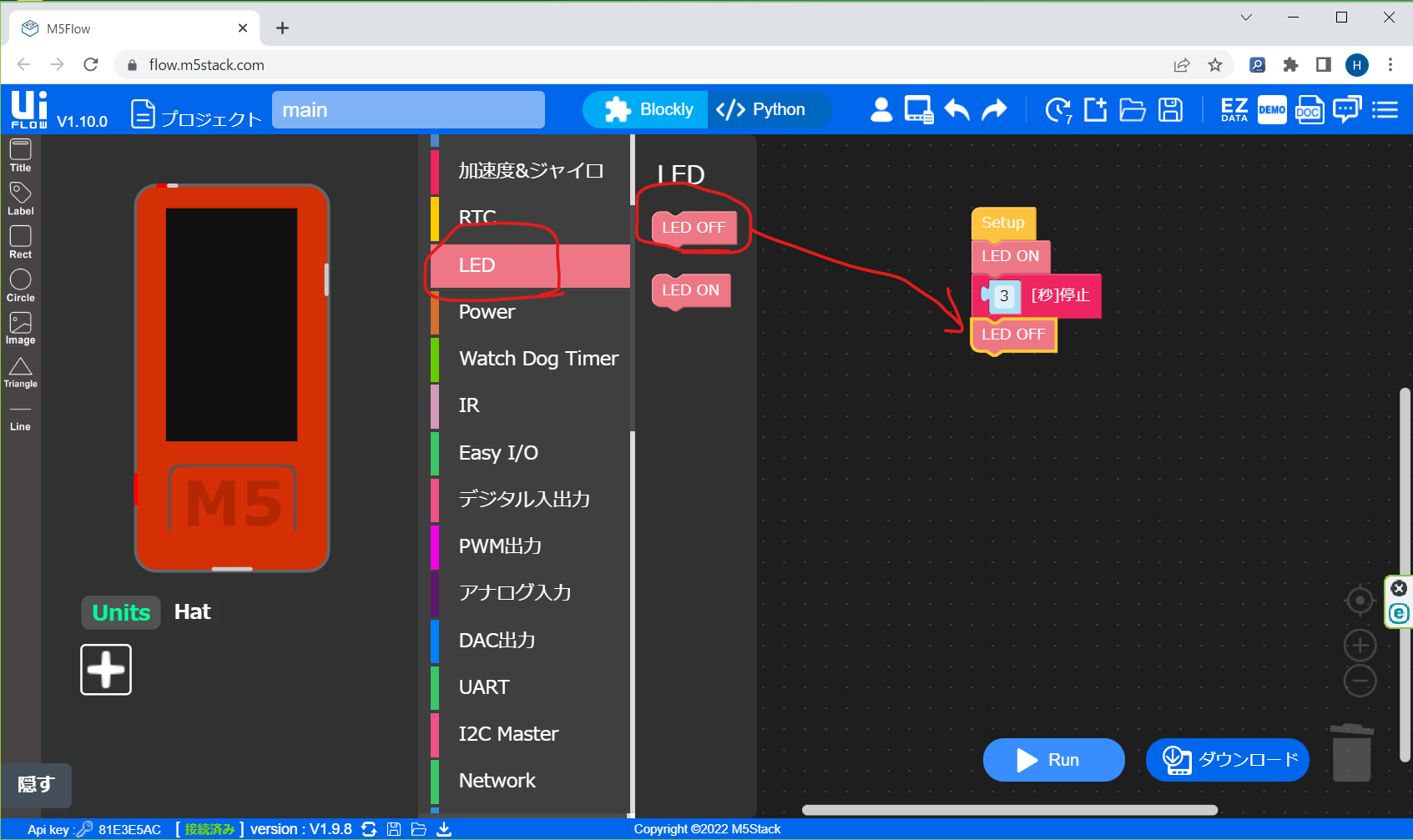Click the Run button
The height and width of the screenshot is (840, 1413).
1053,760
